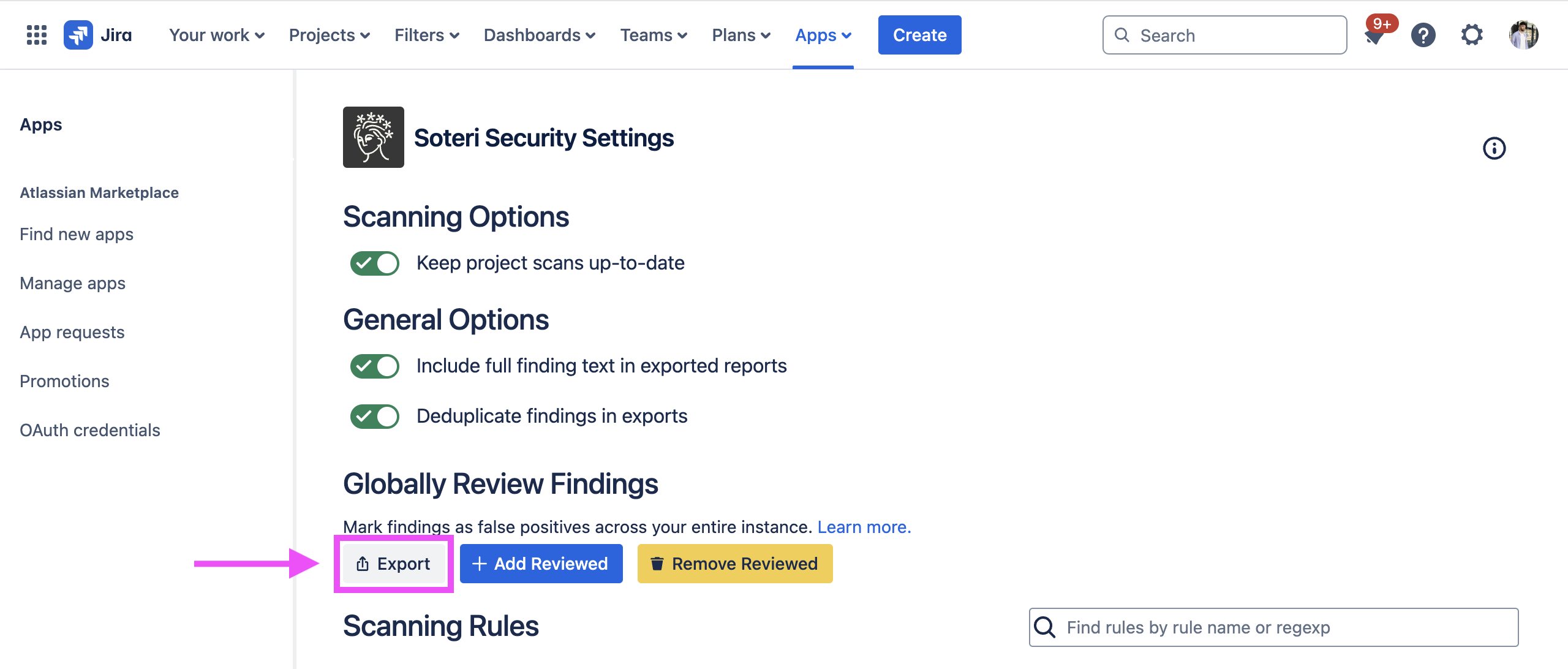Click the Add Reviewed button

pos(541,564)
